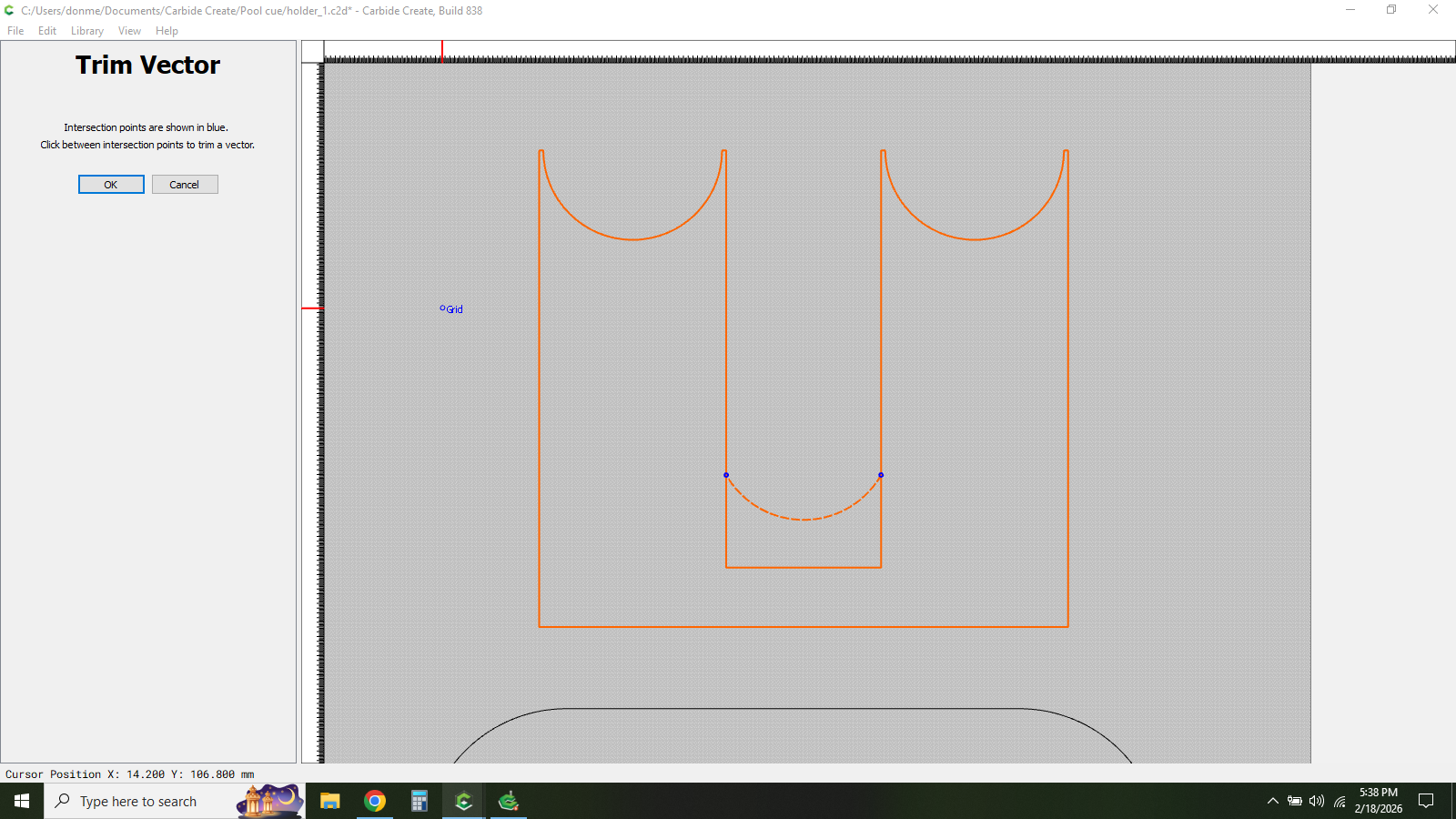This screenshot has height=819, width=1456.
Task: Click Carbide Create taskbar icon
Action: 464,801
